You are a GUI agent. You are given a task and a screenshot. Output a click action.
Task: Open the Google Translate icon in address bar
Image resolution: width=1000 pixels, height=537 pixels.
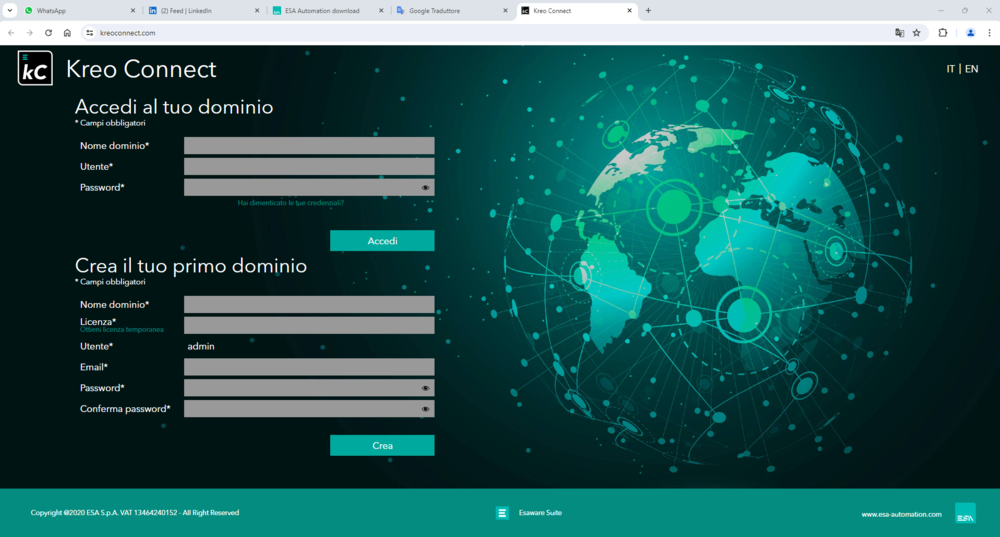(899, 32)
